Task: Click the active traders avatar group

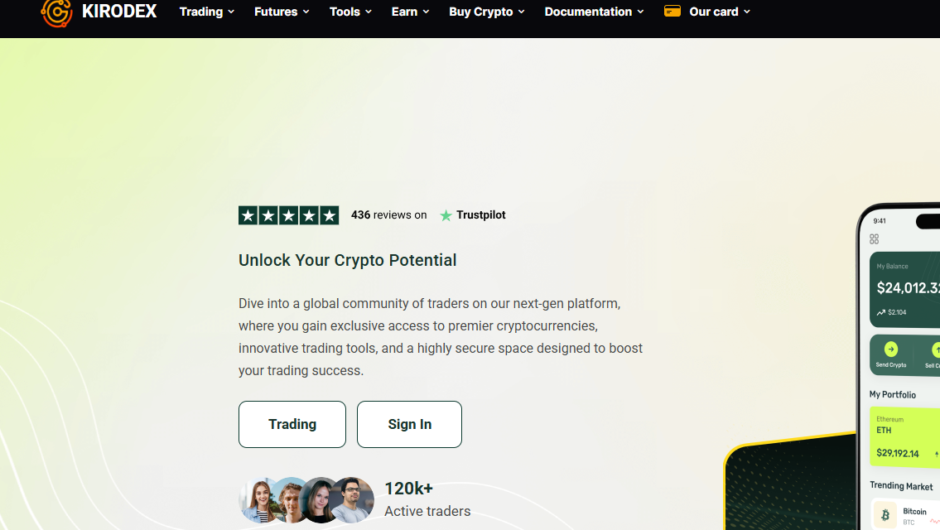Action: (x=306, y=500)
